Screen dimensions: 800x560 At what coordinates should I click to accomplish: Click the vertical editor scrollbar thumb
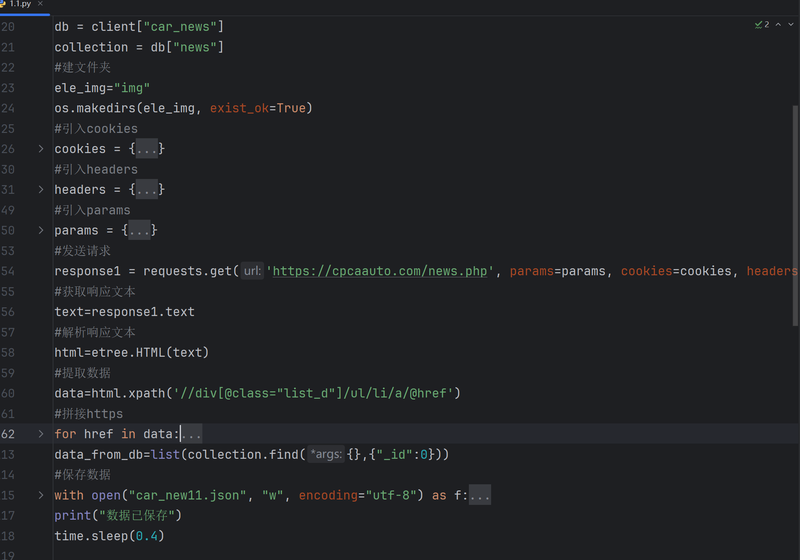(795, 215)
